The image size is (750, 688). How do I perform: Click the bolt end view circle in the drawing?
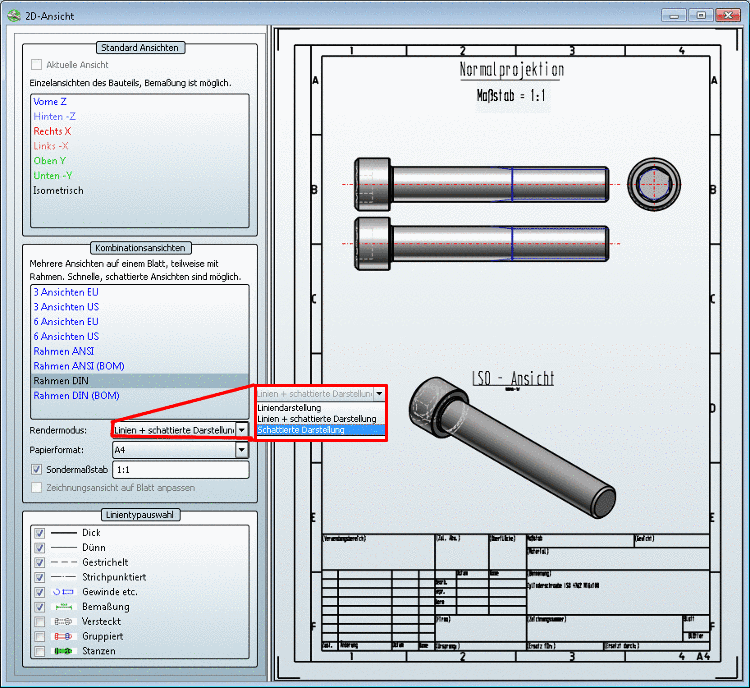[654, 184]
